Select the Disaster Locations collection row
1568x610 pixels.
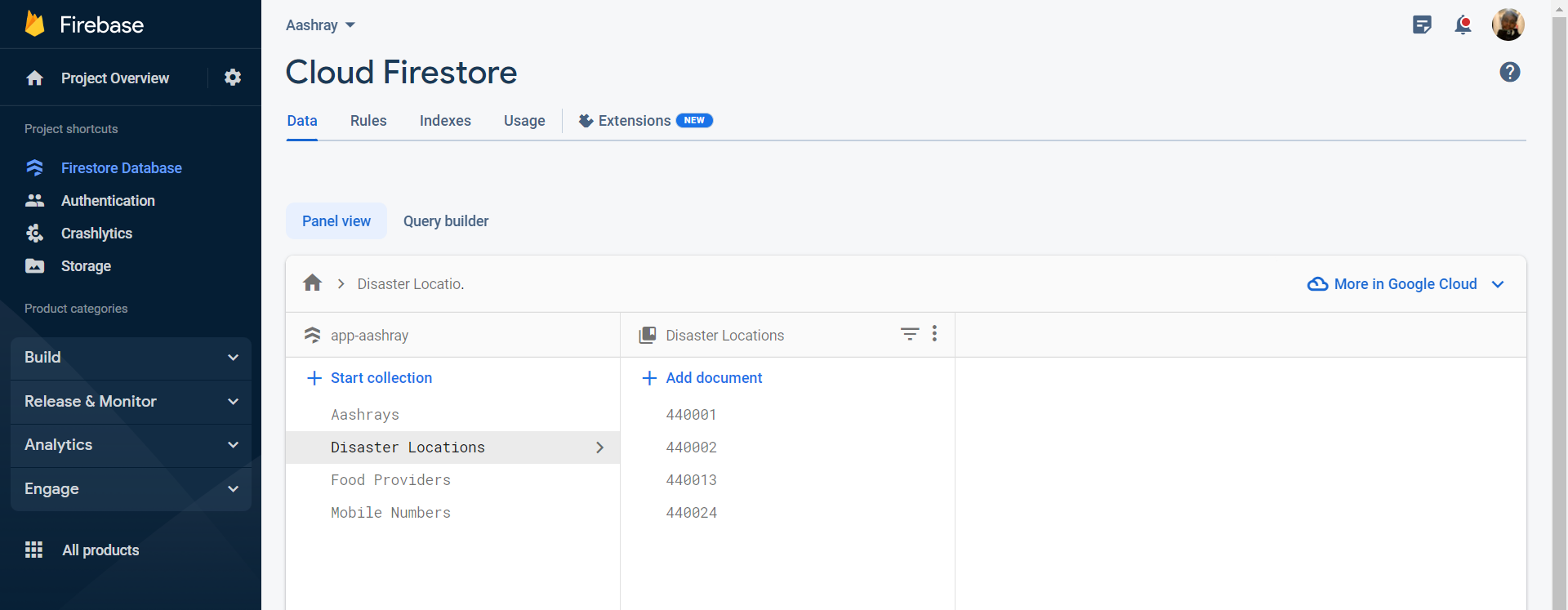452,447
